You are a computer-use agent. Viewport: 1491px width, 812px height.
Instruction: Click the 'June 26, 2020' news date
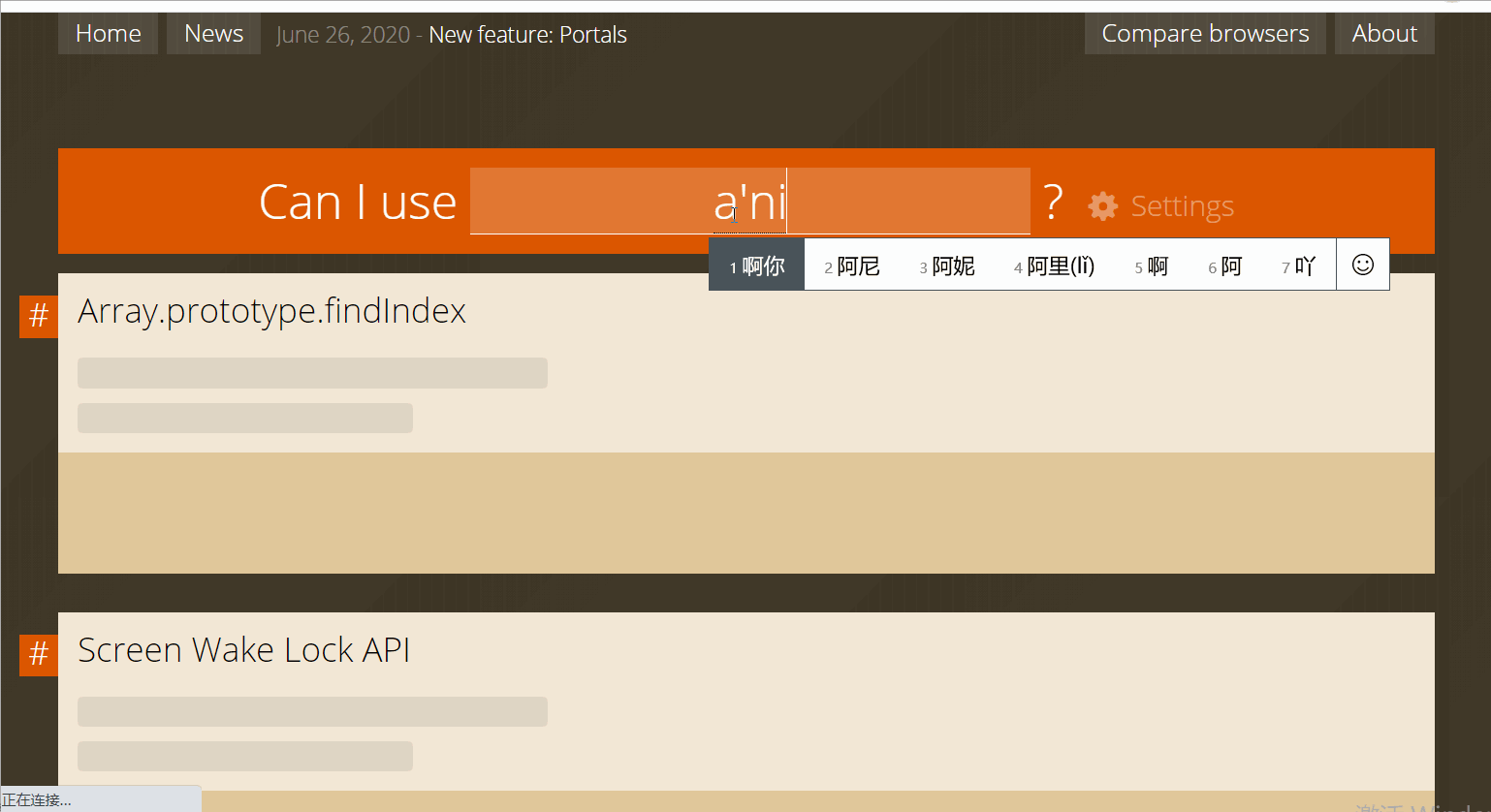click(343, 35)
